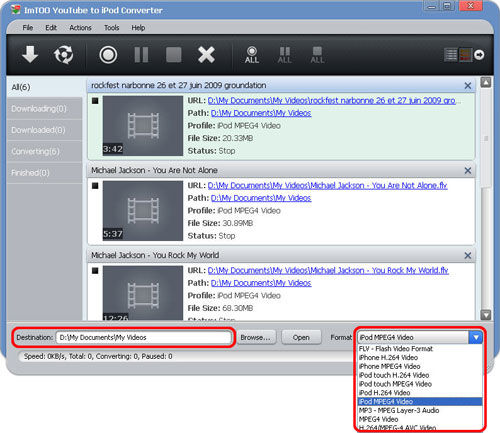Open the File menu
Image resolution: width=500 pixels, height=433 pixels.
point(28,28)
